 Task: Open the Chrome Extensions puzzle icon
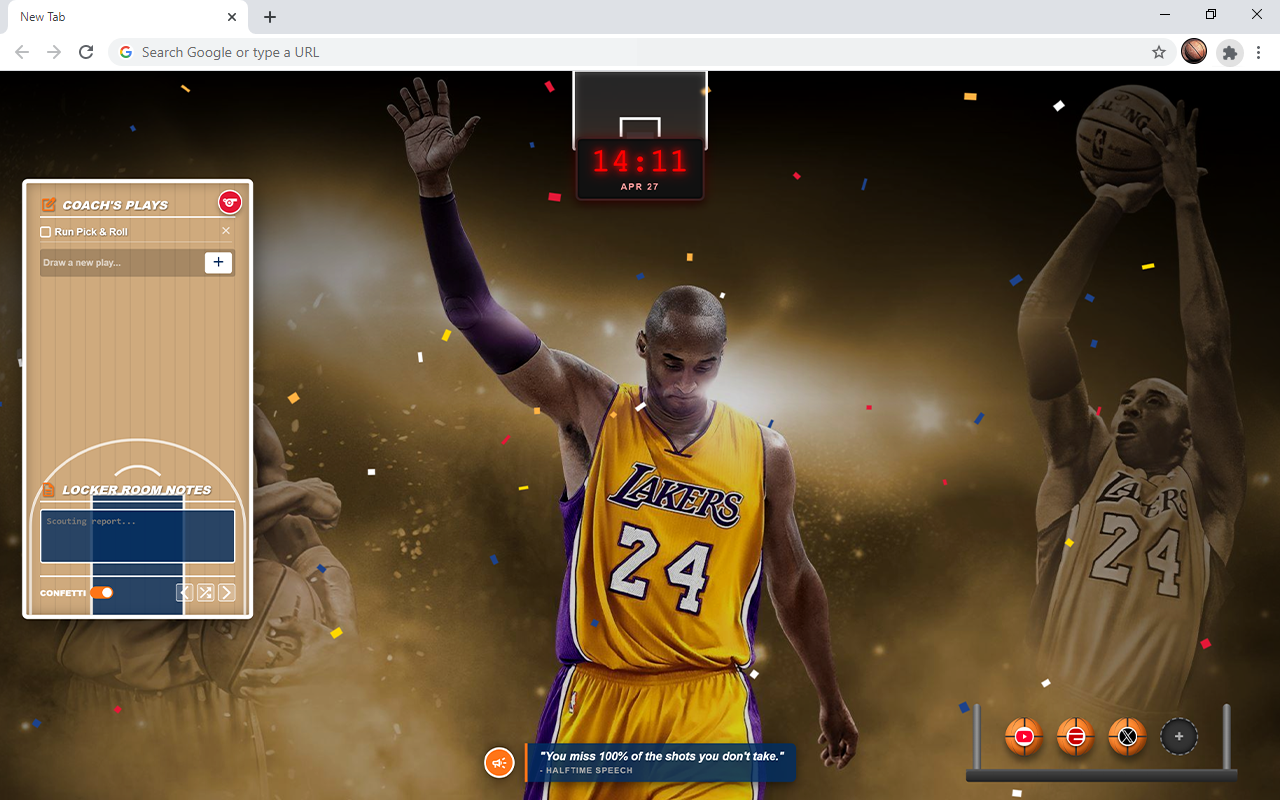tap(1229, 52)
